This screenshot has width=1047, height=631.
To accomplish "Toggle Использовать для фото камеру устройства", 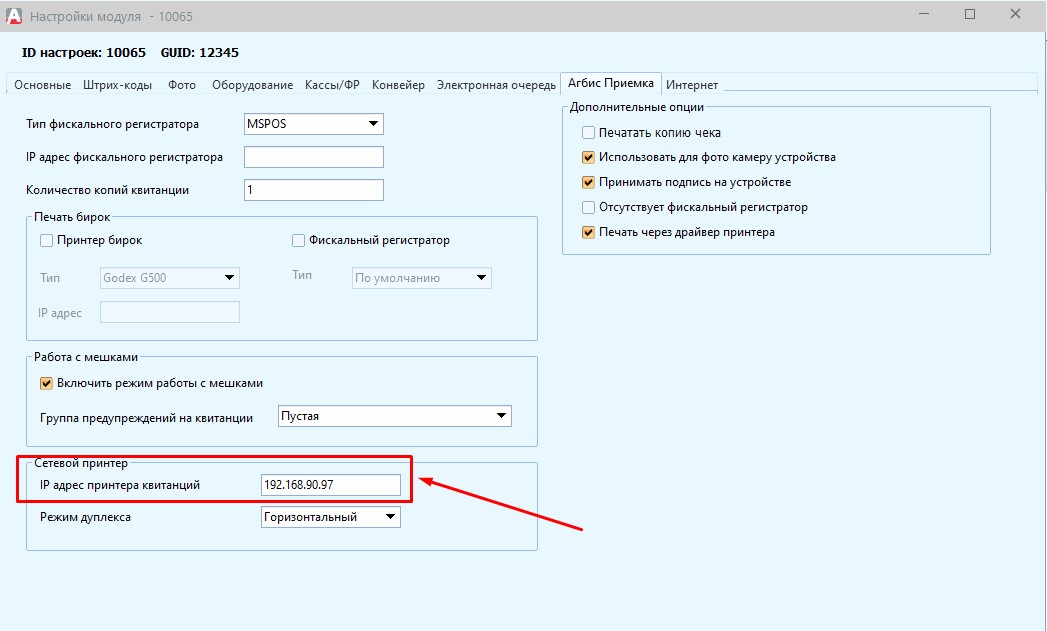I will coord(588,158).
